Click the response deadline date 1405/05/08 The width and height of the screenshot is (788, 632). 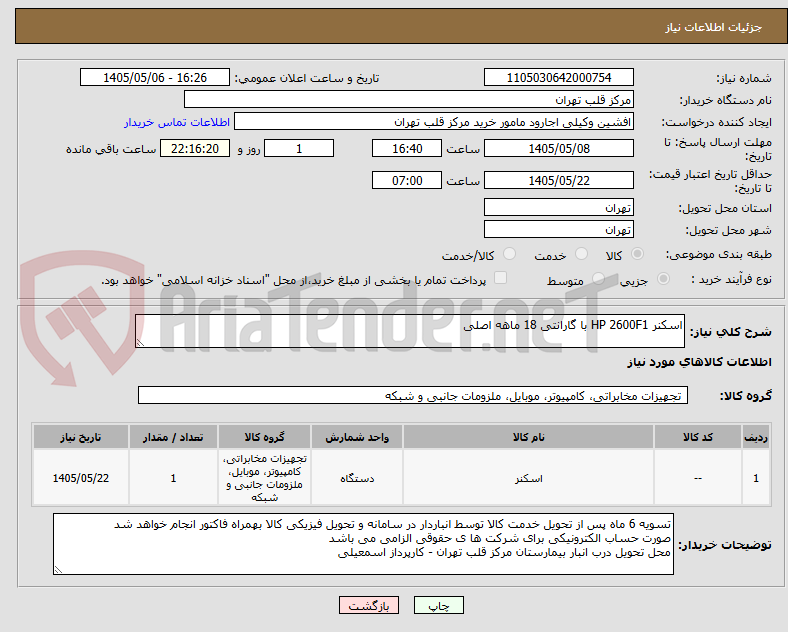click(559, 149)
